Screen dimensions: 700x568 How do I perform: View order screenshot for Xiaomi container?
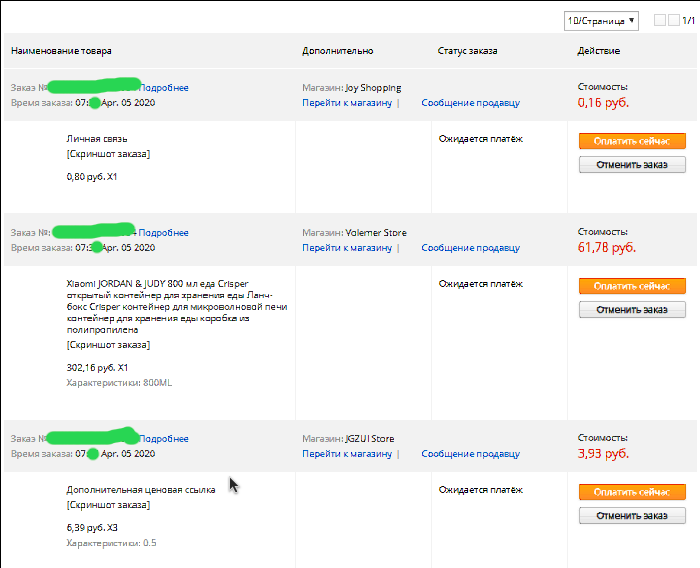[108, 345]
